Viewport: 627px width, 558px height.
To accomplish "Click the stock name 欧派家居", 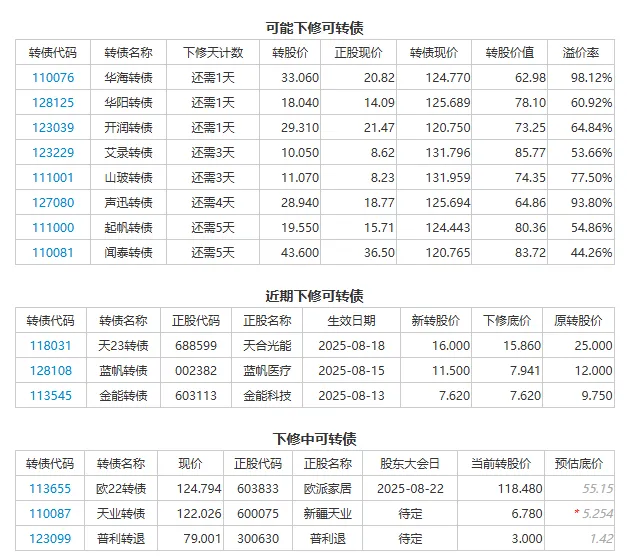I will pyautogui.click(x=327, y=489).
